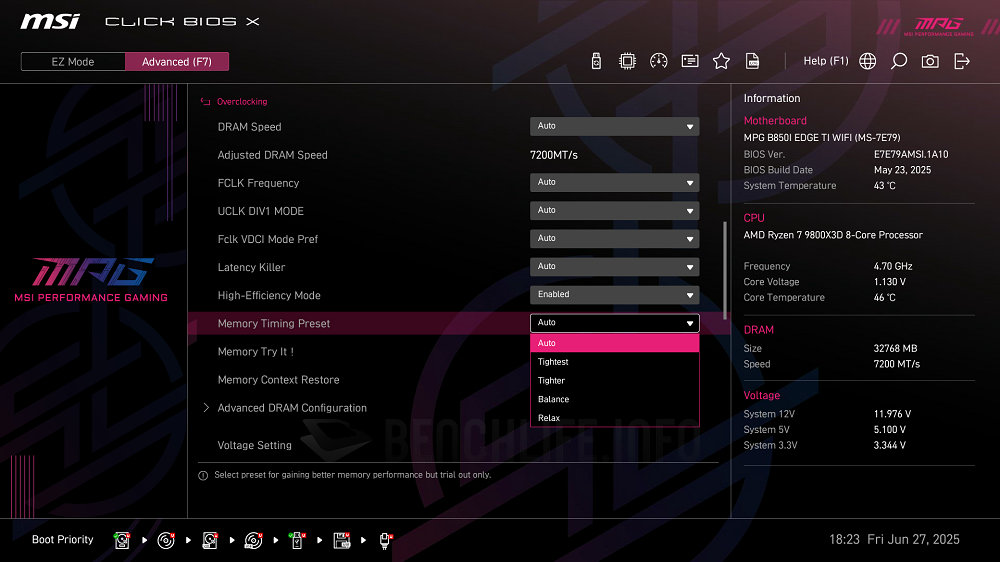1000x562 pixels.
Task: Click the BIOS version E7E79AMSI.1A10 text
Action: pos(911,154)
